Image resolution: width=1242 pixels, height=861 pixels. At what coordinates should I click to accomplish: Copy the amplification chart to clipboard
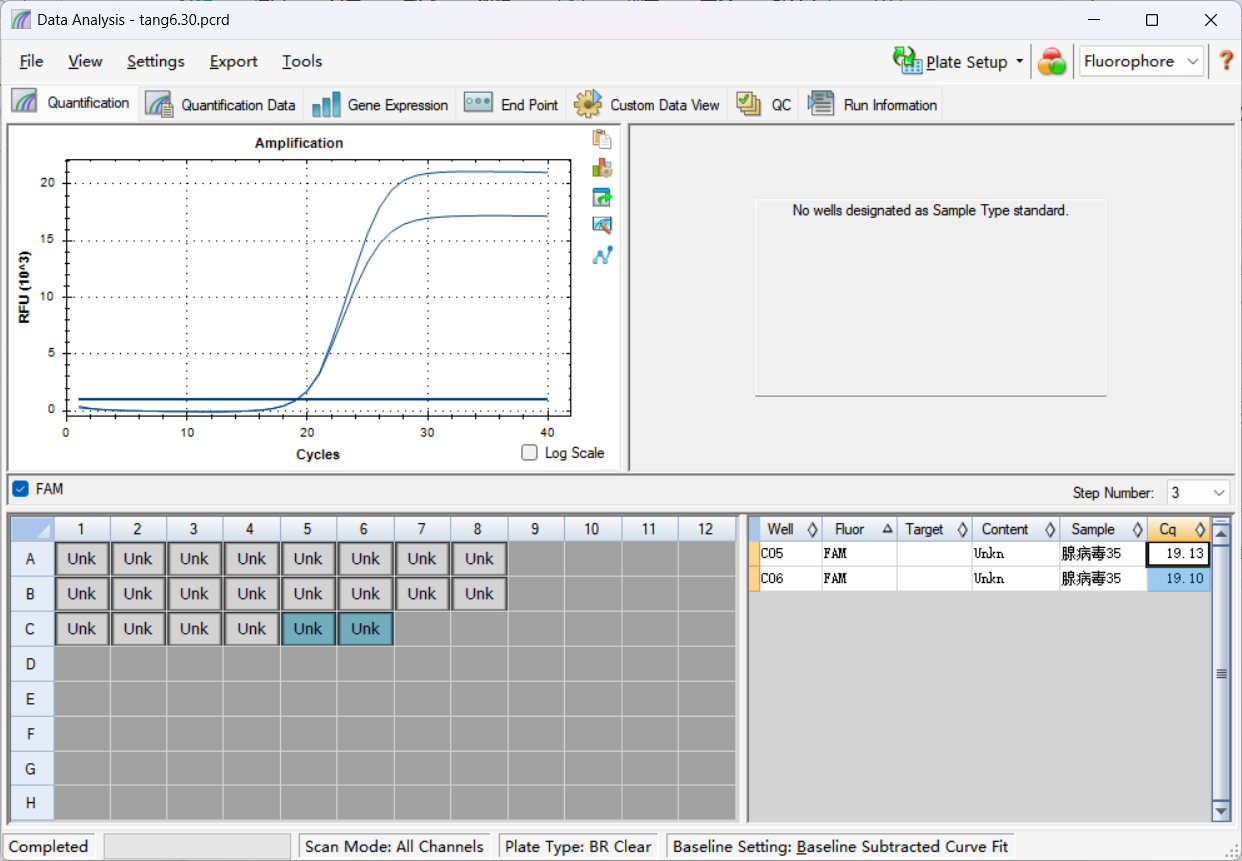pos(602,139)
